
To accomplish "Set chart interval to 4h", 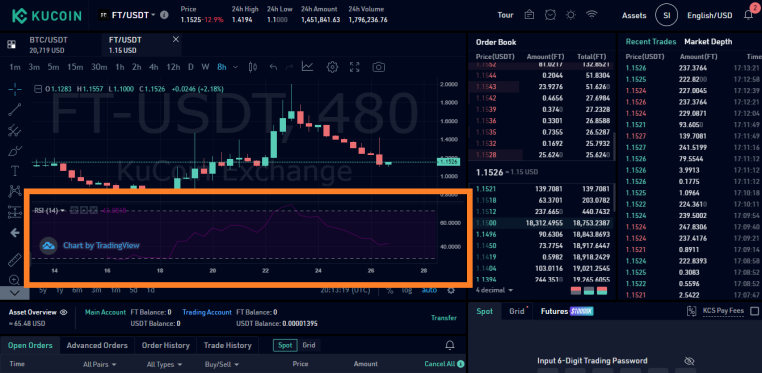I will pyautogui.click(x=154, y=67).
